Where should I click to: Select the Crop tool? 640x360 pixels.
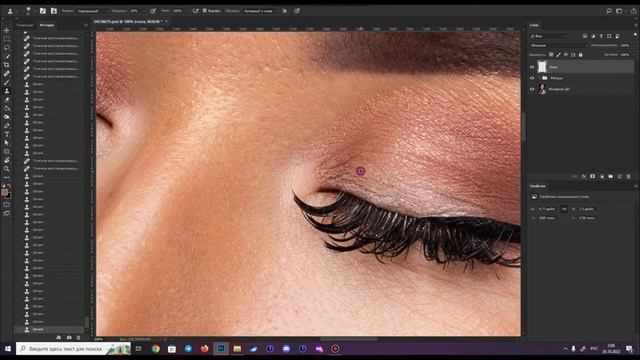pos(7,64)
